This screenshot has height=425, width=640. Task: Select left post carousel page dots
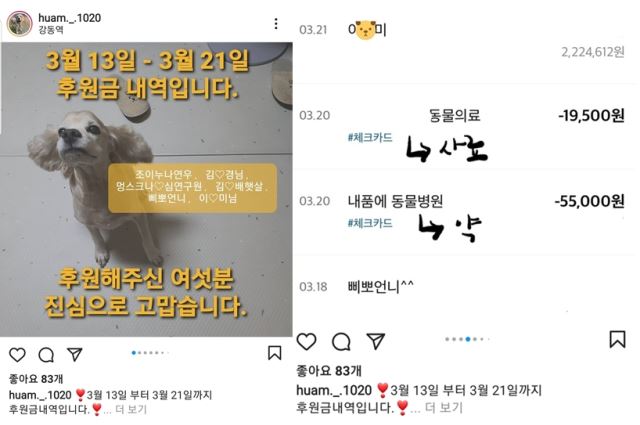pos(150,353)
